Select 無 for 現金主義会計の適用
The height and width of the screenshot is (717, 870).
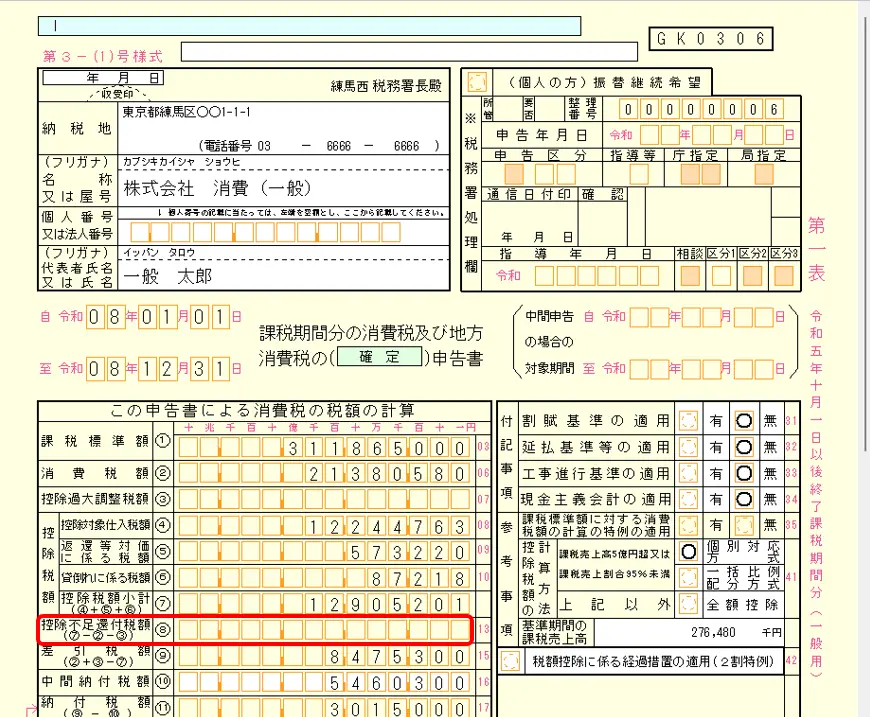tap(744, 499)
